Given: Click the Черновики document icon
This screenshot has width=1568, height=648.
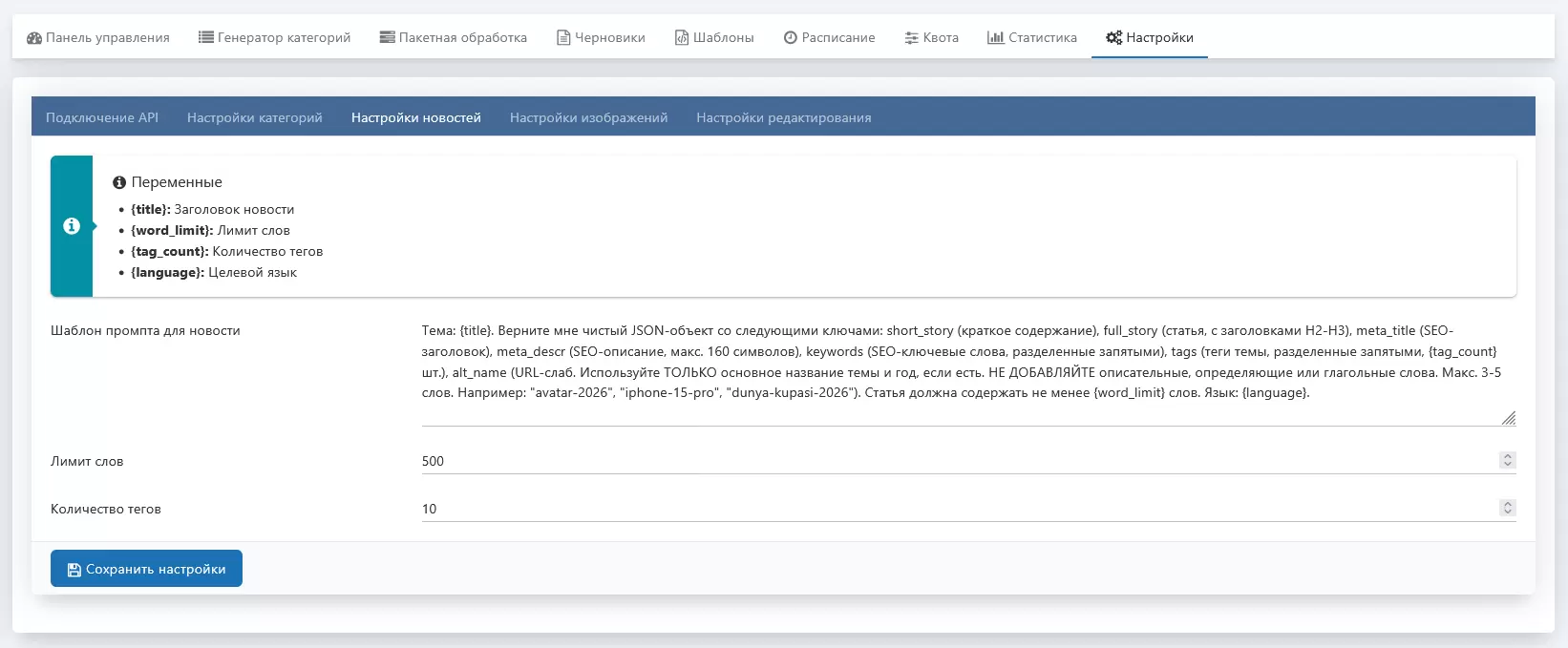Looking at the screenshot, I should [x=563, y=38].
